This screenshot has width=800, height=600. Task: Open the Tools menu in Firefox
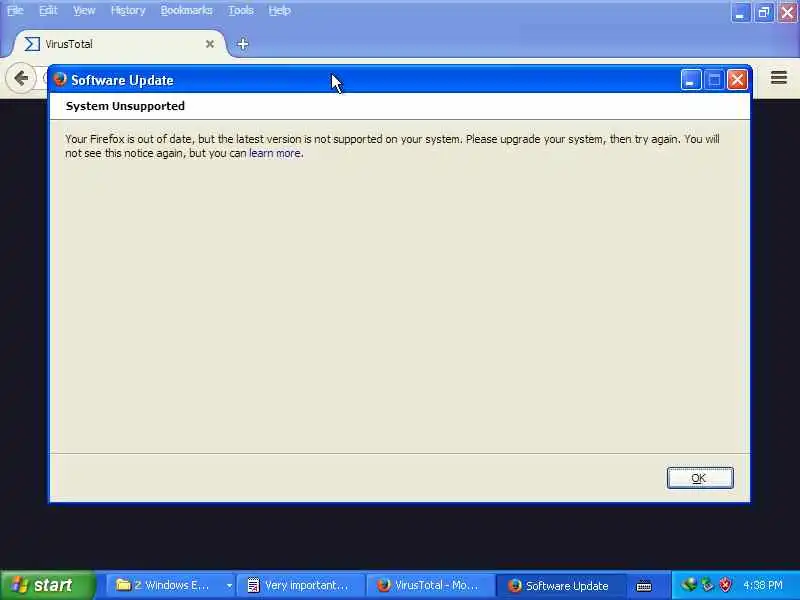[x=241, y=10]
